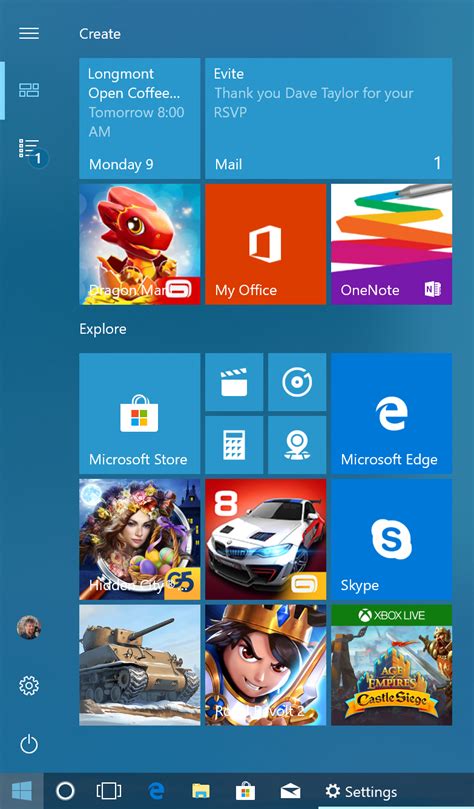Open the My Office tile

click(266, 244)
